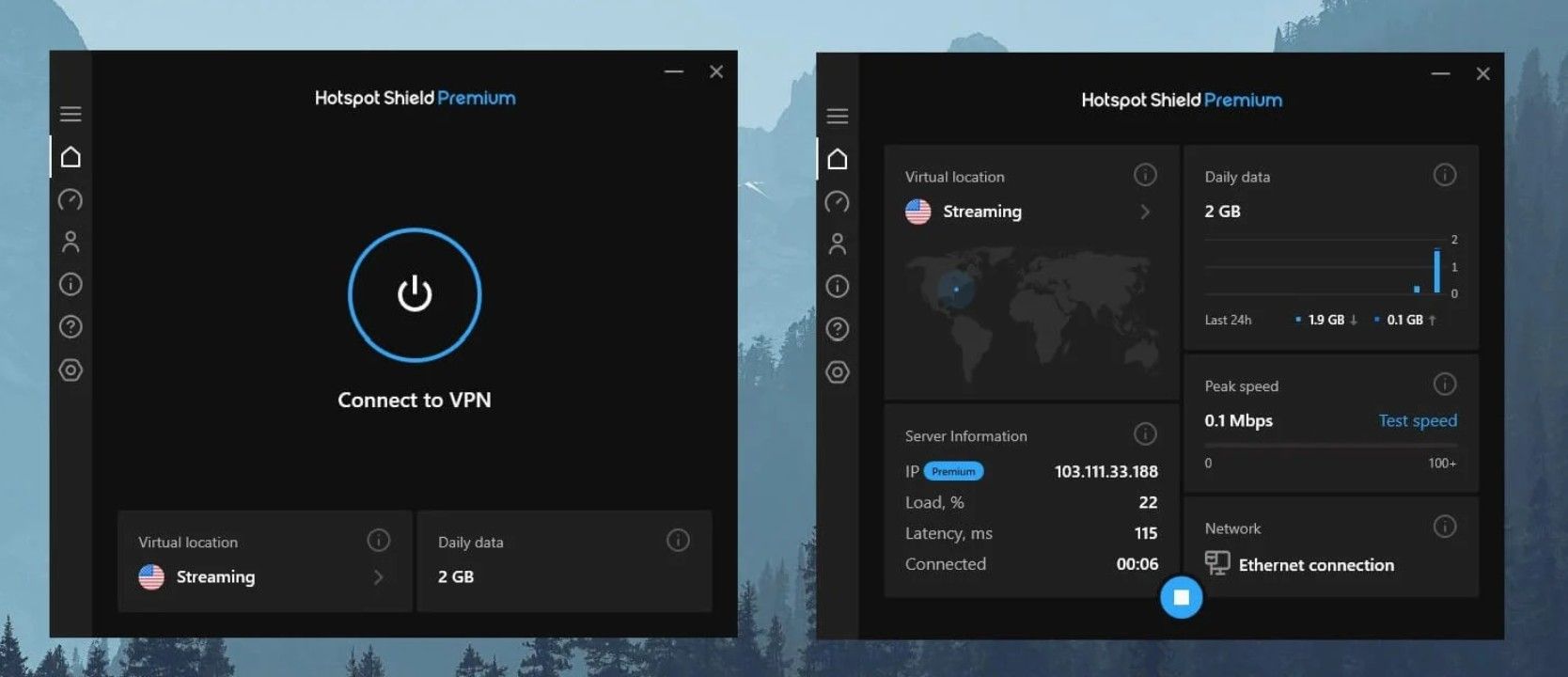The width and height of the screenshot is (1568, 677).
Task: Click US flag icon in right window
Action: pos(918,212)
